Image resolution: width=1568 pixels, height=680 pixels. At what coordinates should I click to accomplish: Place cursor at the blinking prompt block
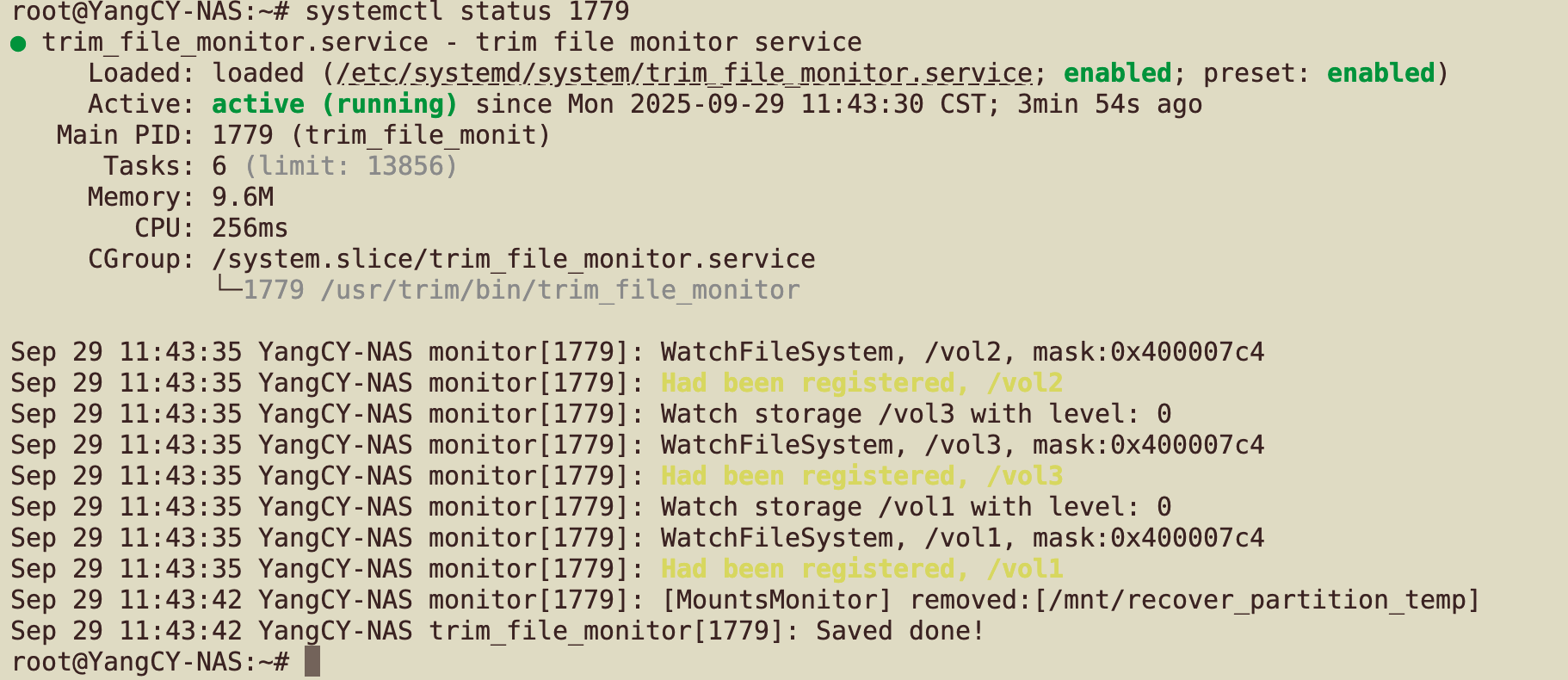click(x=312, y=661)
